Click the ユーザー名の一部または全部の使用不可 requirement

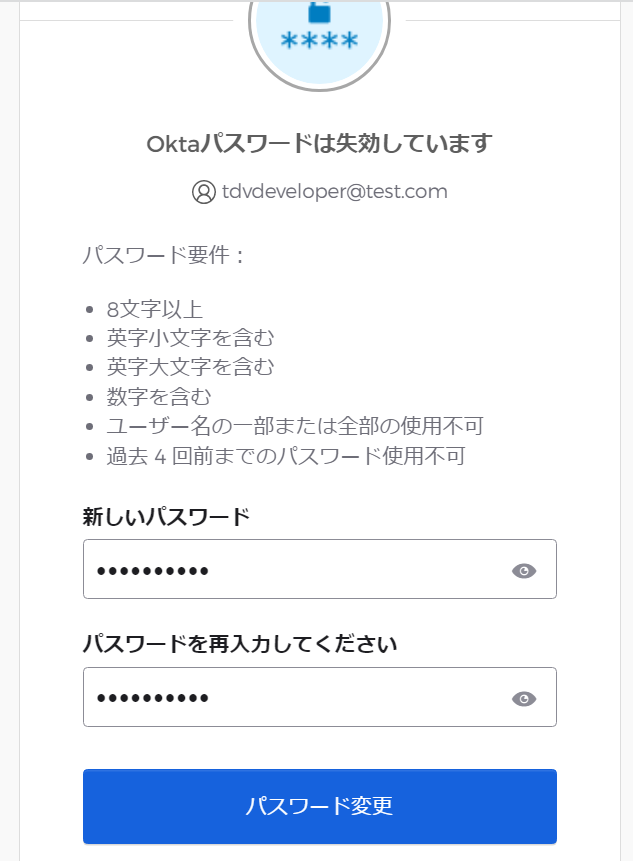tap(295, 426)
